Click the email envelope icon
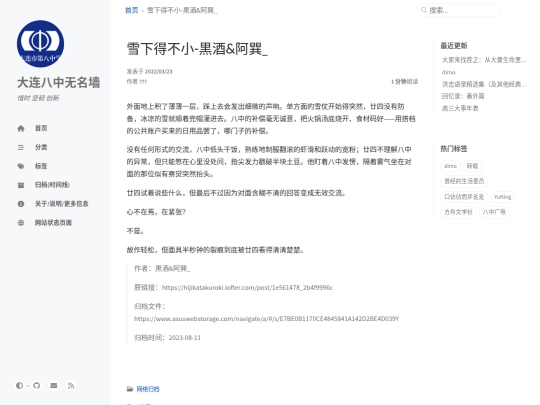Viewport: 540px width, 405px height. [54, 385]
